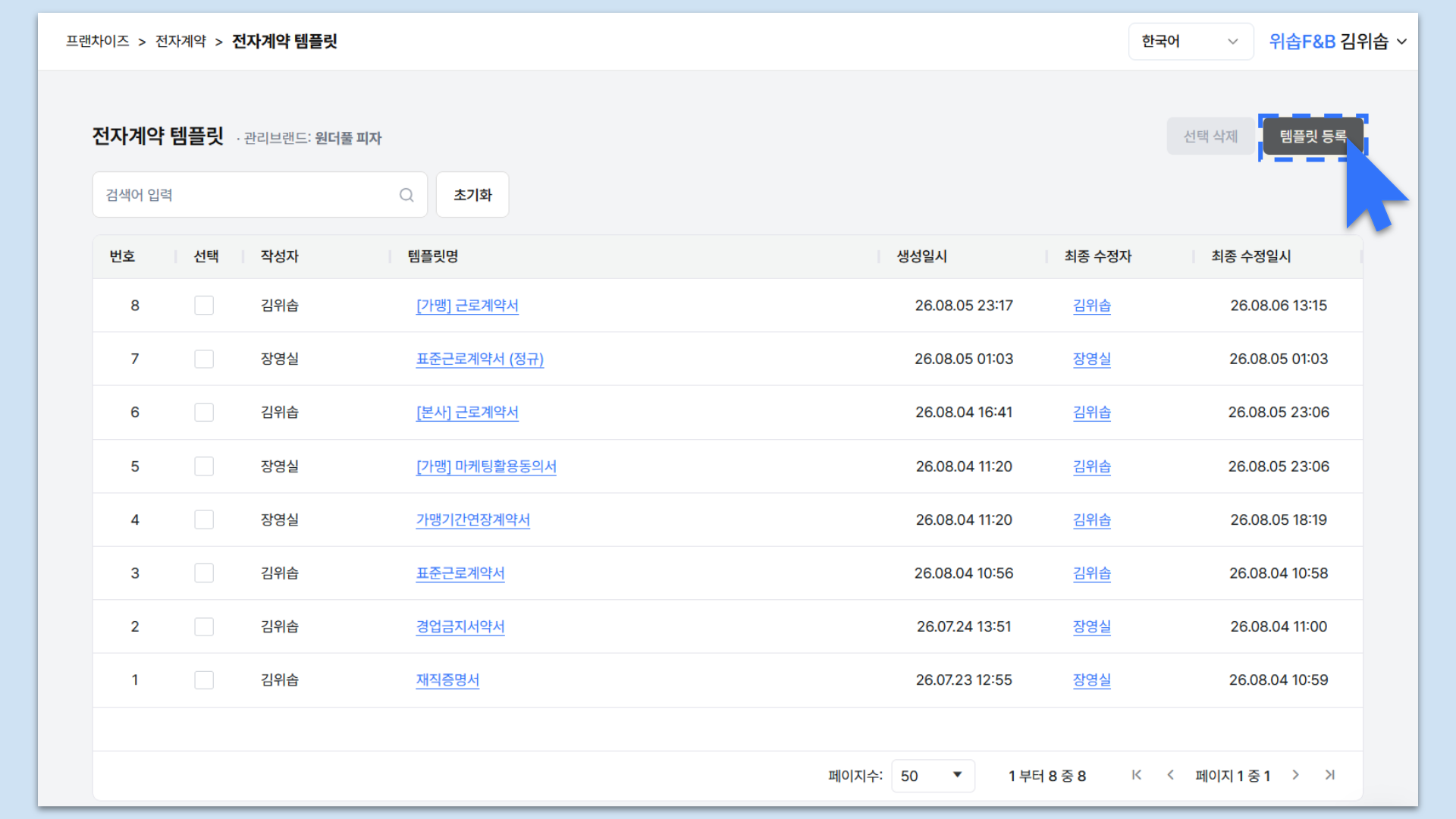Open 재직증명서 template link
This screenshot has height=819, width=1456.
point(447,679)
